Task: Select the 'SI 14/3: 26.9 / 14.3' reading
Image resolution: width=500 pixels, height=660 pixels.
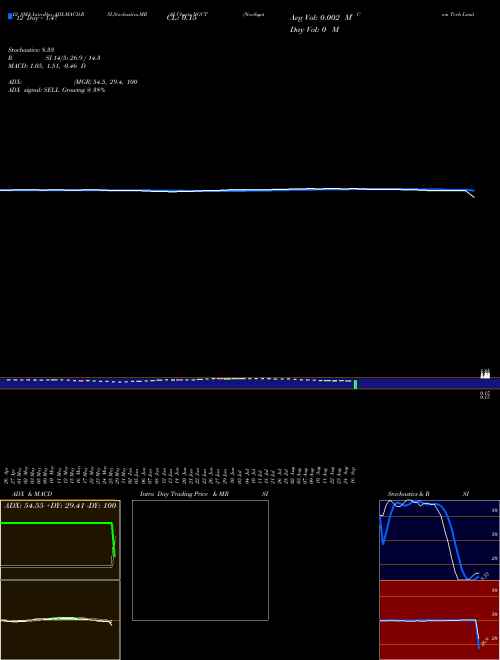Action: coord(73,58)
